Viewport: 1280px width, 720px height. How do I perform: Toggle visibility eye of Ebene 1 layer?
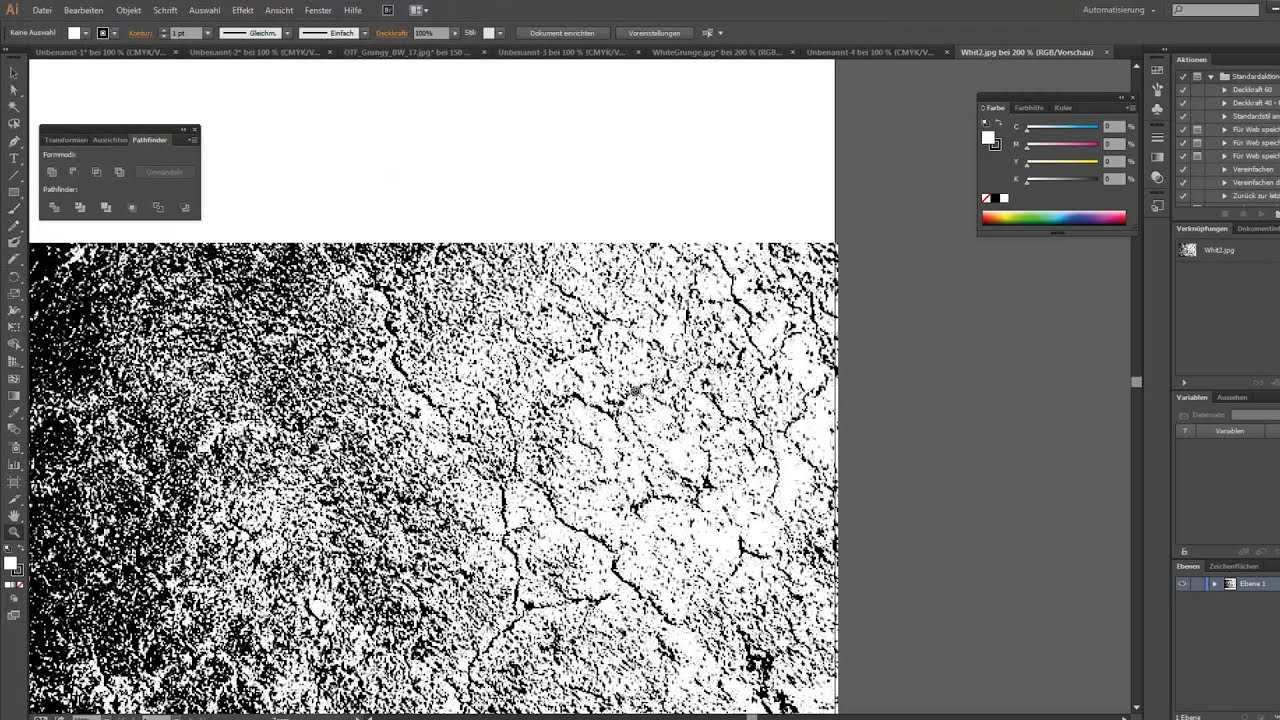click(x=1183, y=584)
